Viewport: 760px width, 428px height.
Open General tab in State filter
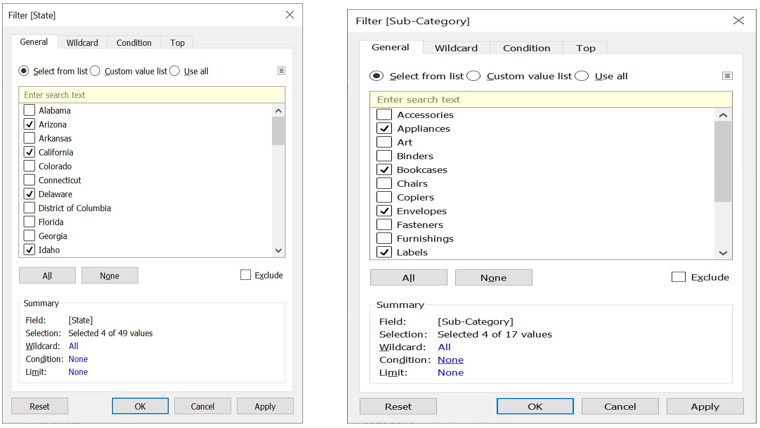(x=34, y=42)
